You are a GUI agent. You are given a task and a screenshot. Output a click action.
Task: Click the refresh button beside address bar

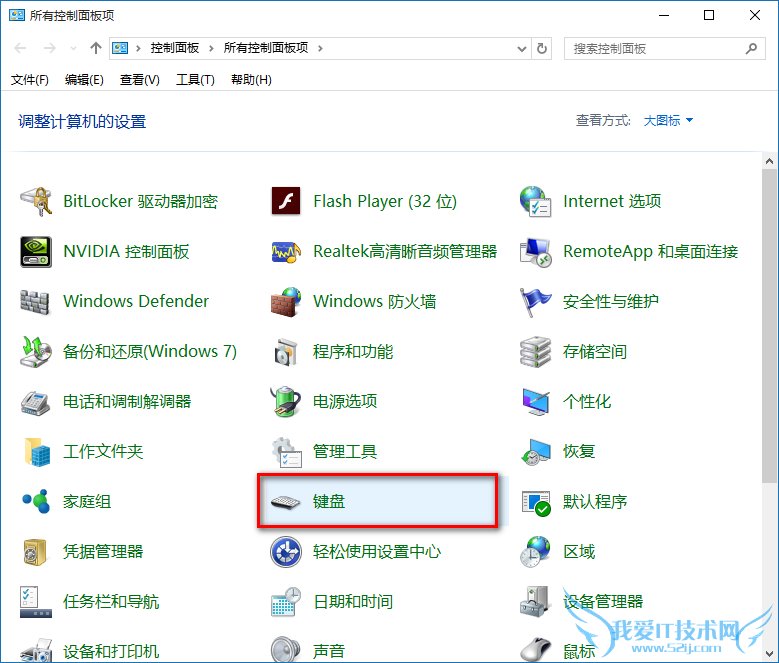[x=542, y=49]
